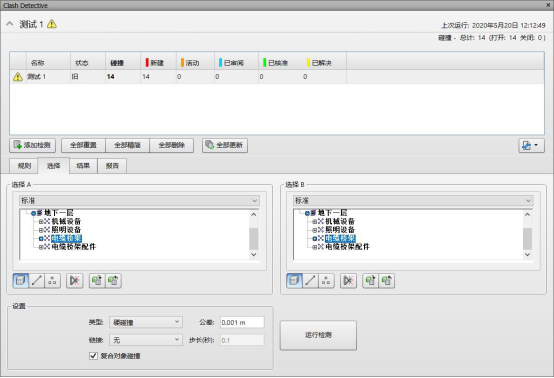
Task: Click warning icon next to 测试 1 title
Action: point(52,24)
